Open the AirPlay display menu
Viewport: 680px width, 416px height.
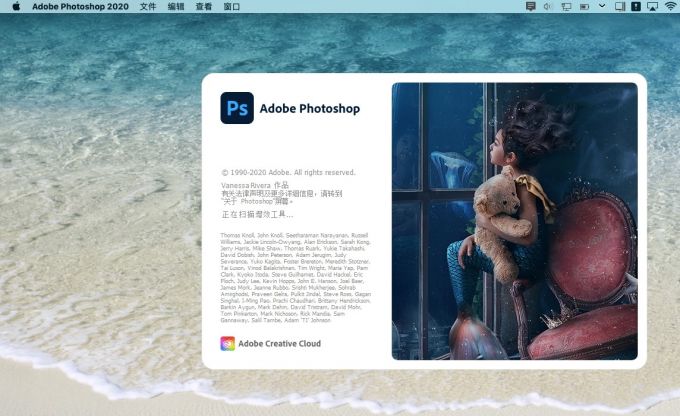(x=652, y=7)
